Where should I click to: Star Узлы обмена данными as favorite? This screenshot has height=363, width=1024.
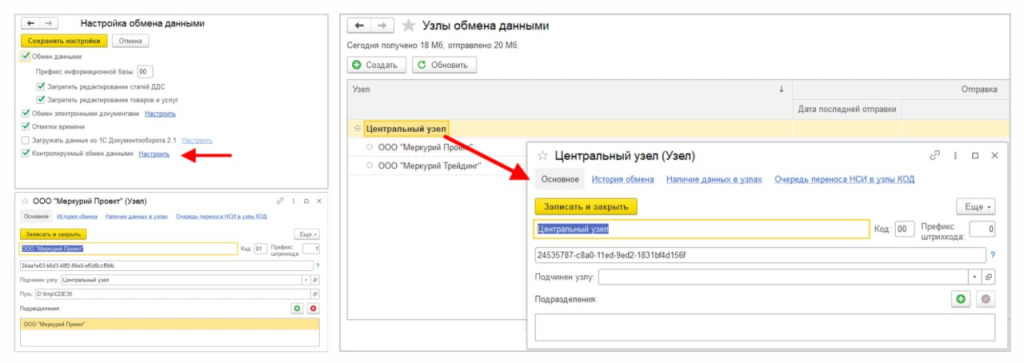(x=409, y=26)
